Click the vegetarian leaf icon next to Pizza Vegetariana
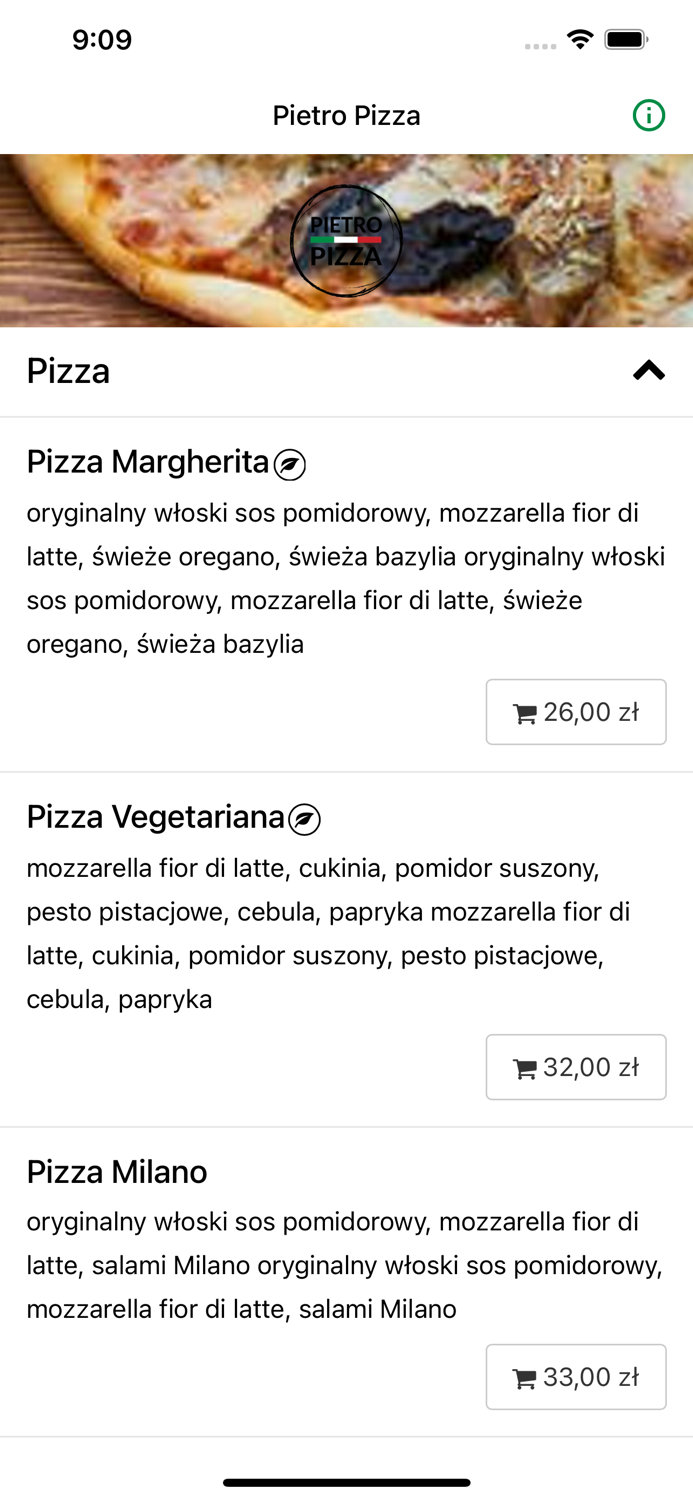Image resolution: width=693 pixels, height=1500 pixels. click(x=306, y=818)
